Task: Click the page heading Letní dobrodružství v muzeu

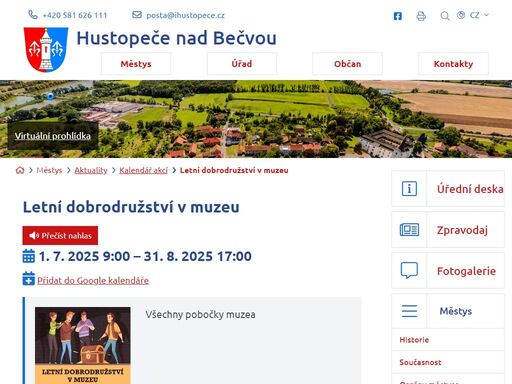Action: pyautogui.click(x=131, y=207)
